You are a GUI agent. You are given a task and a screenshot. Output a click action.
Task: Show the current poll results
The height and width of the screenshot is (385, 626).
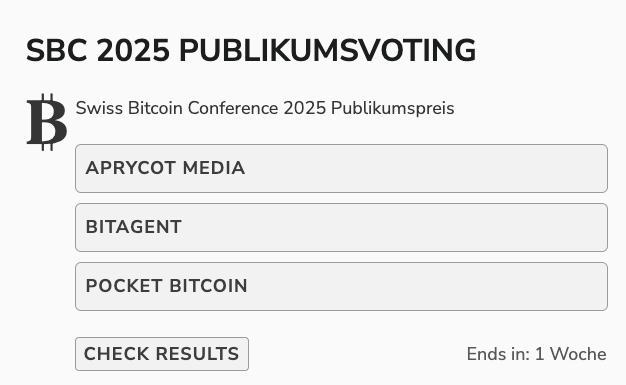pyautogui.click(x=162, y=354)
